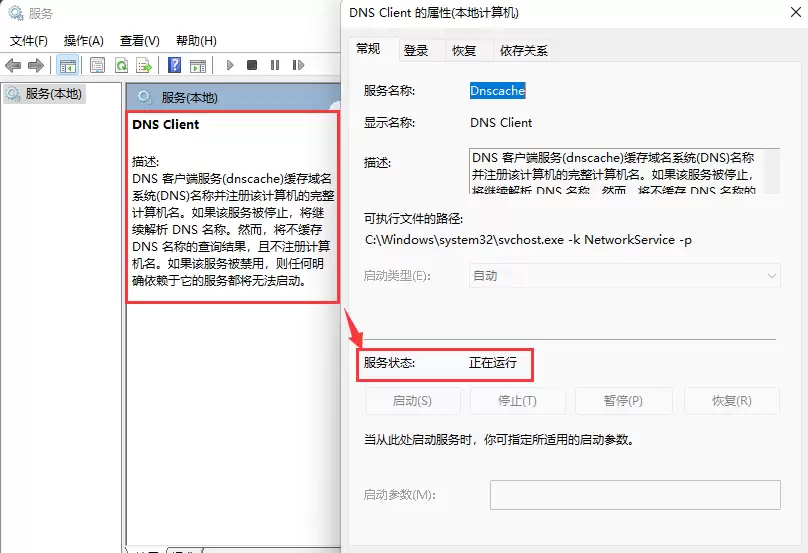This screenshot has width=808, height=553.
Task: Open the 操作(A) menu
Action: pos(83,41)
